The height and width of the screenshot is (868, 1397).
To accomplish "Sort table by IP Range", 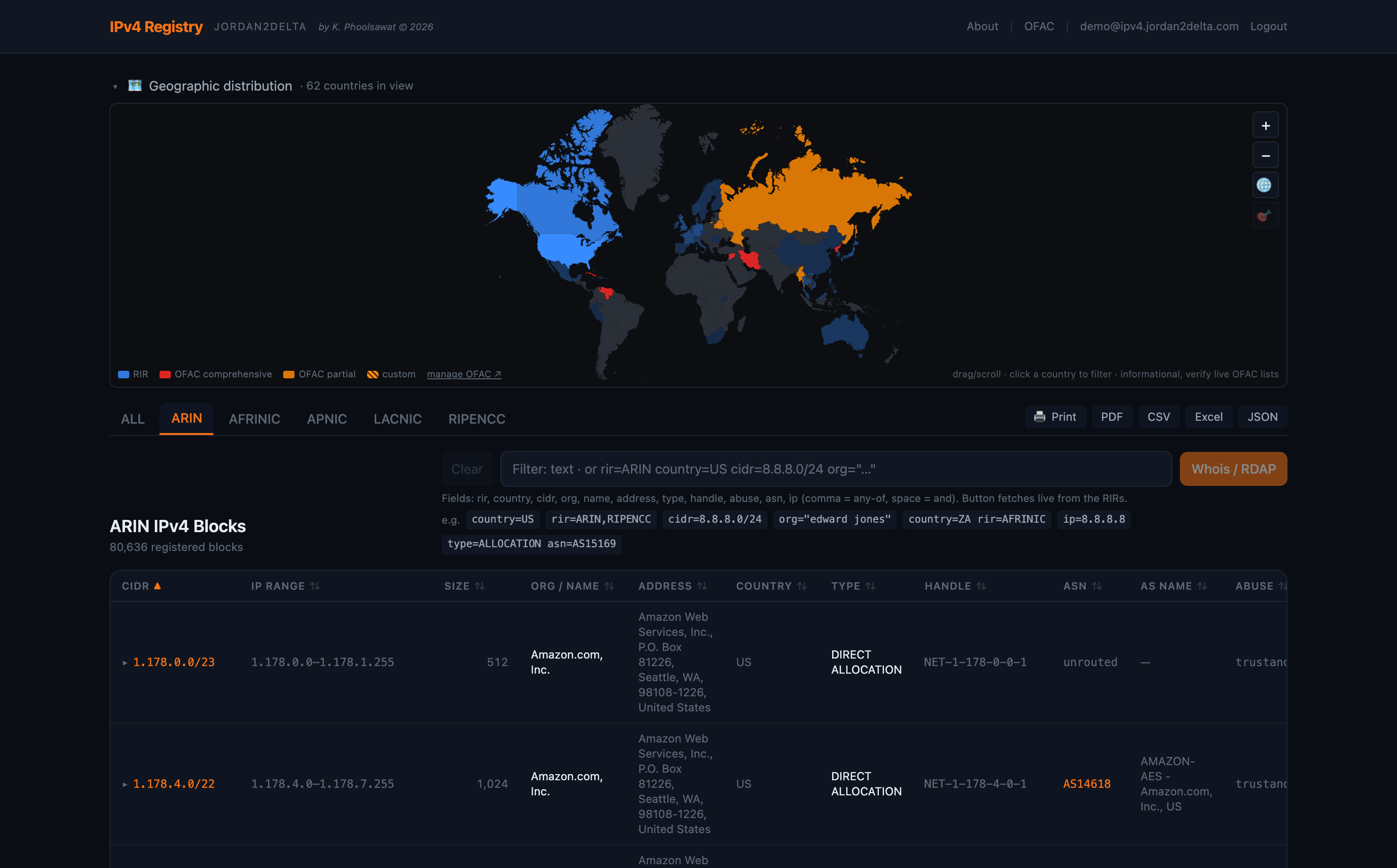I will [285, 586].
